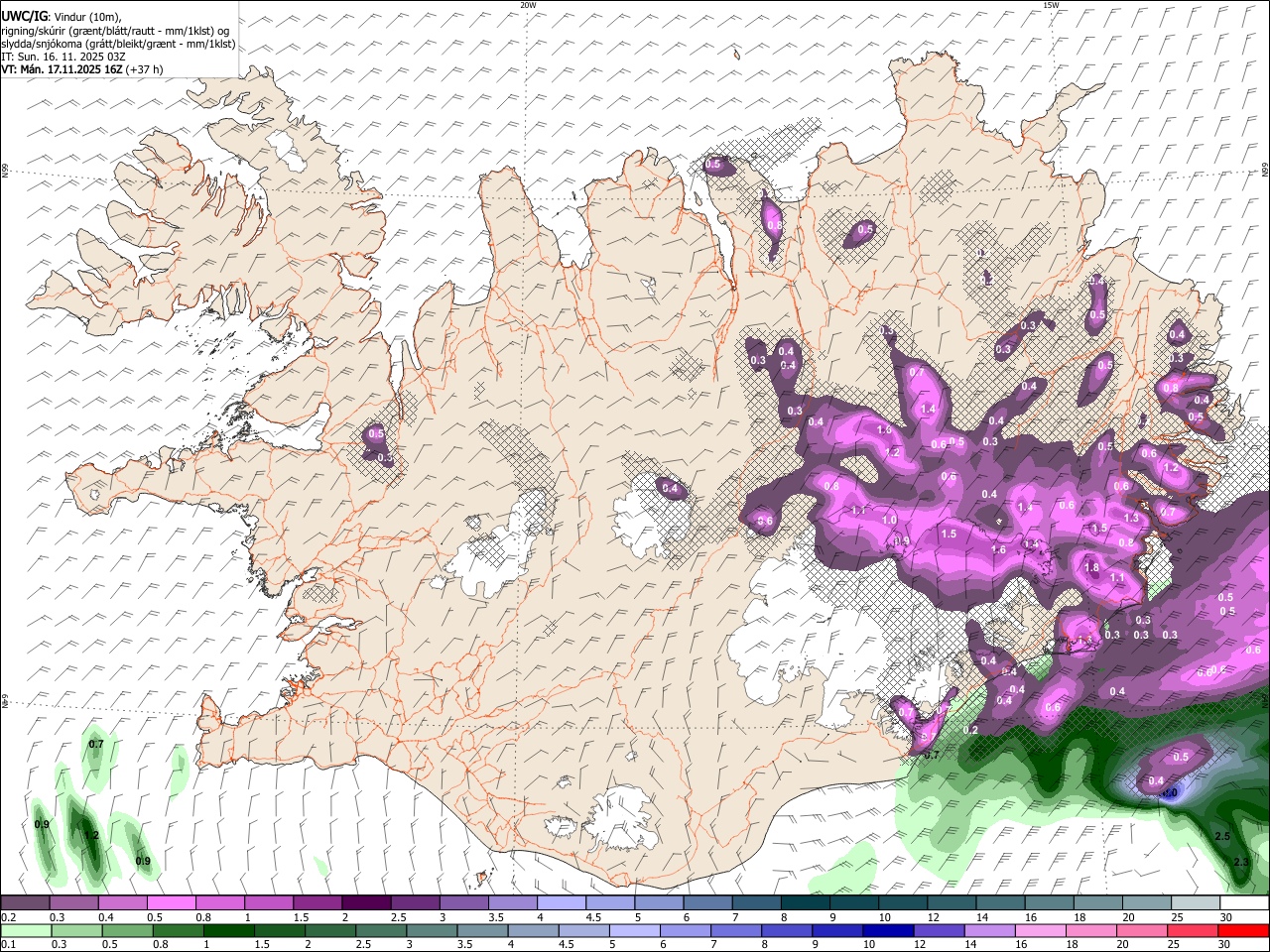Click the snow legend swatch labeled 0.2
Image resolution: width=1270 pixels, height=952 pixels.
(x=25, y=902)
